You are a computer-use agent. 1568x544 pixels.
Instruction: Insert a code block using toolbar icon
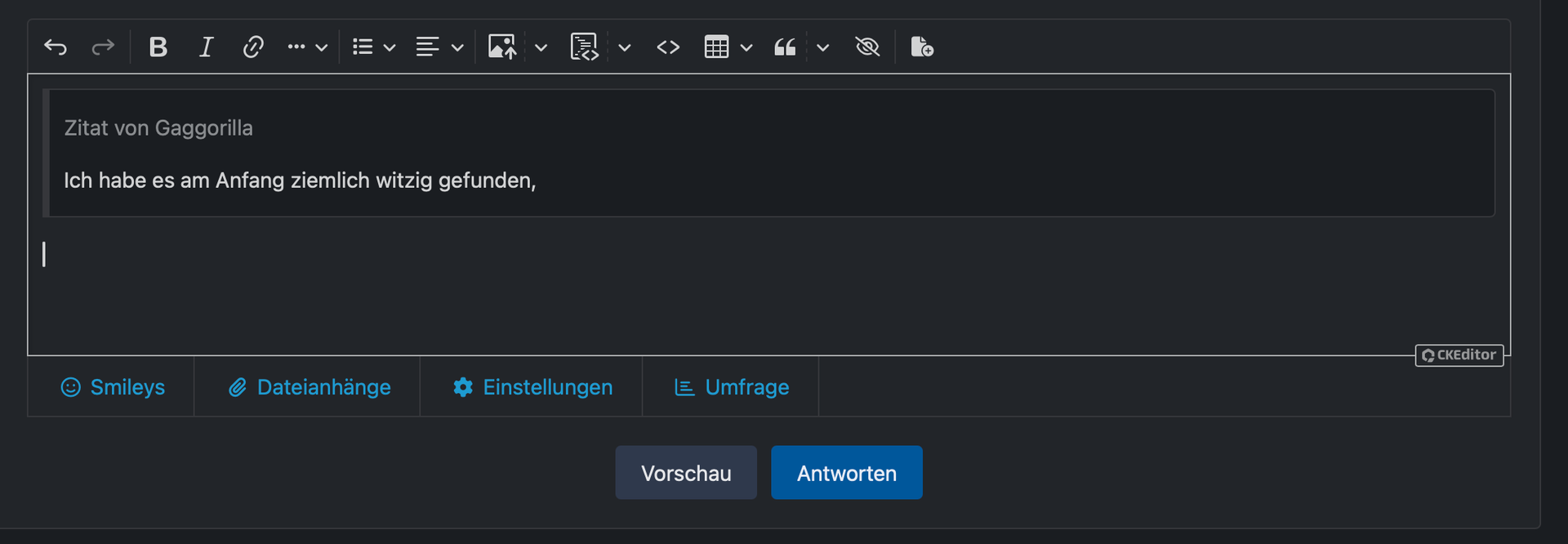(584, 47)
